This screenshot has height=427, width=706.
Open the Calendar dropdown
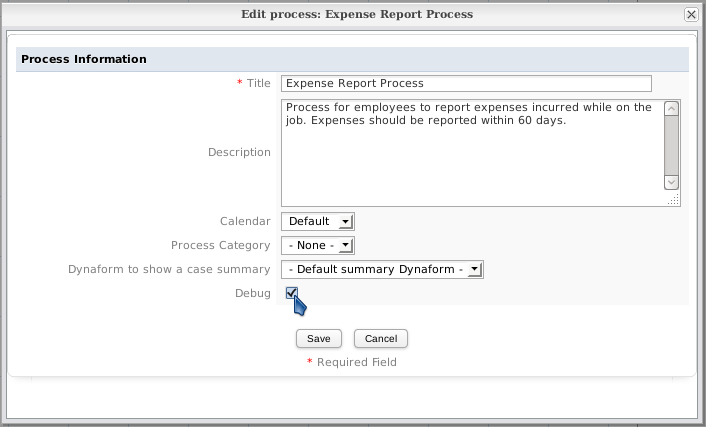click(x=317, y=221)
